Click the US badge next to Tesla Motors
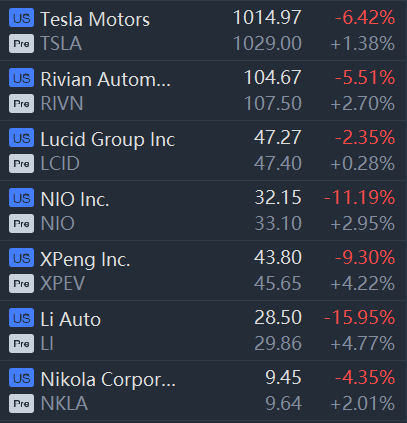407x423 pixels. (x=21, y=18)
